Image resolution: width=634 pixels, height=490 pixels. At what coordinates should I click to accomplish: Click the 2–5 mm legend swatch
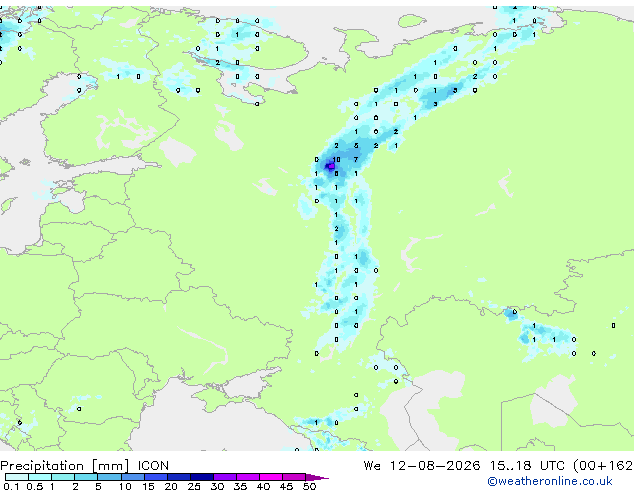pyautogui.click(x=86, y=477)
